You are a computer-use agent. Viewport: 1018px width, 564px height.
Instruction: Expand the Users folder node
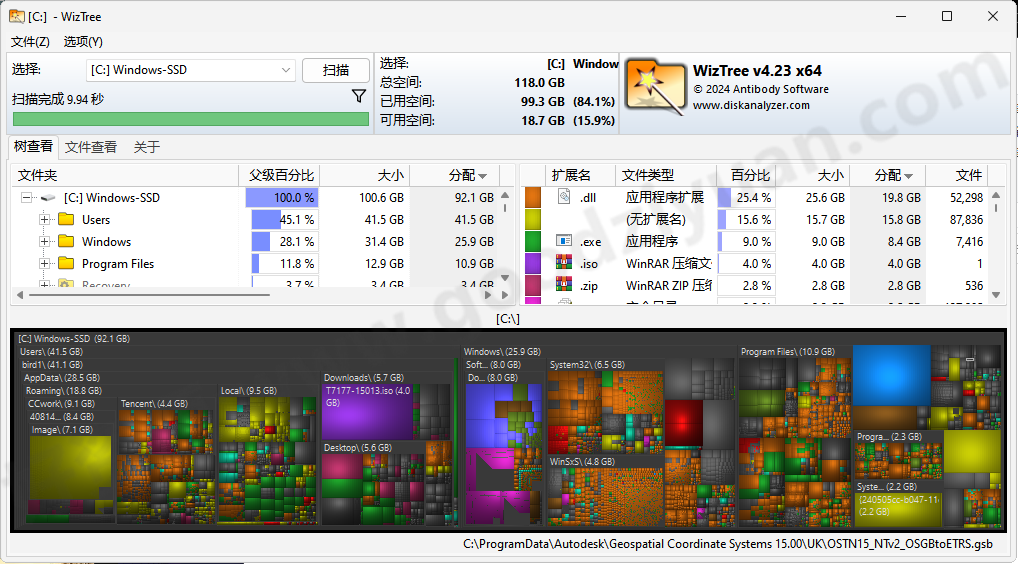coord(45,219)
